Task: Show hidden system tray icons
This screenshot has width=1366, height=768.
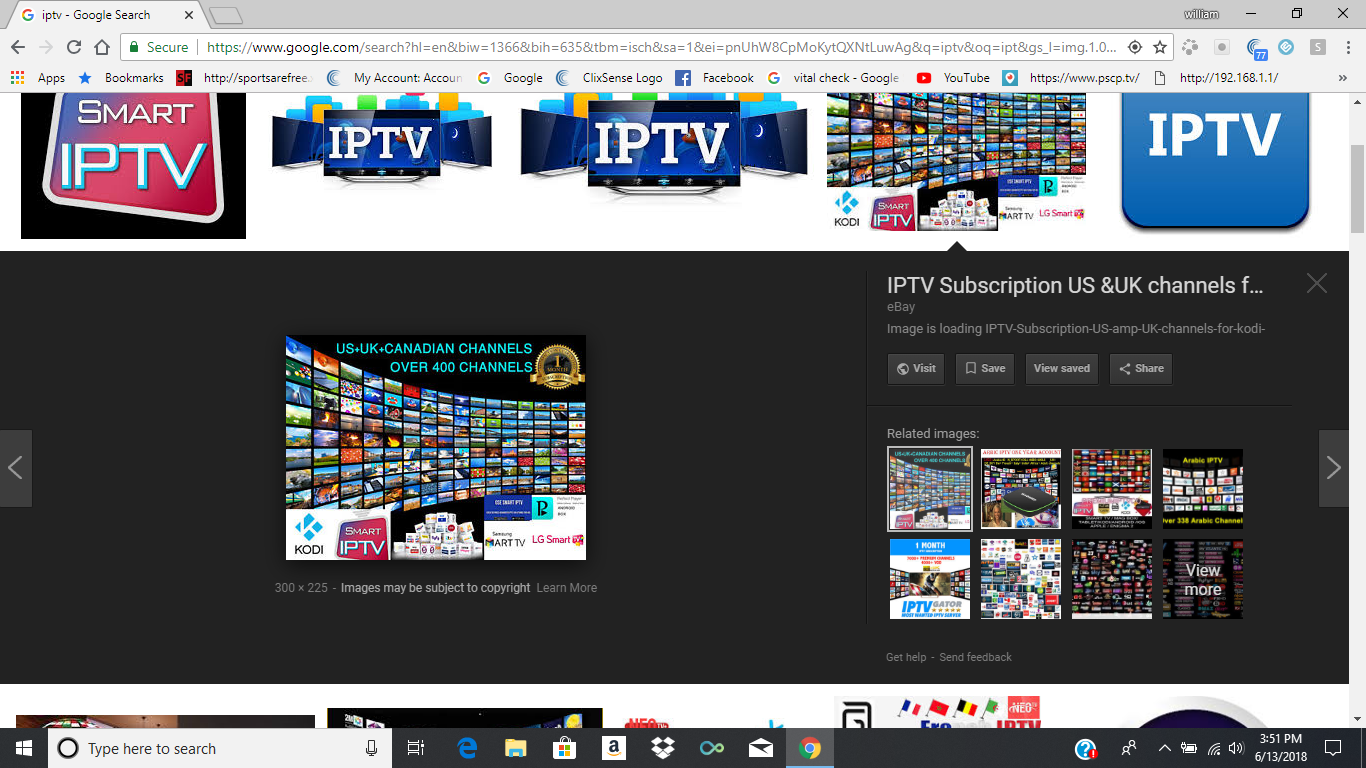Action: (1164, 748)
